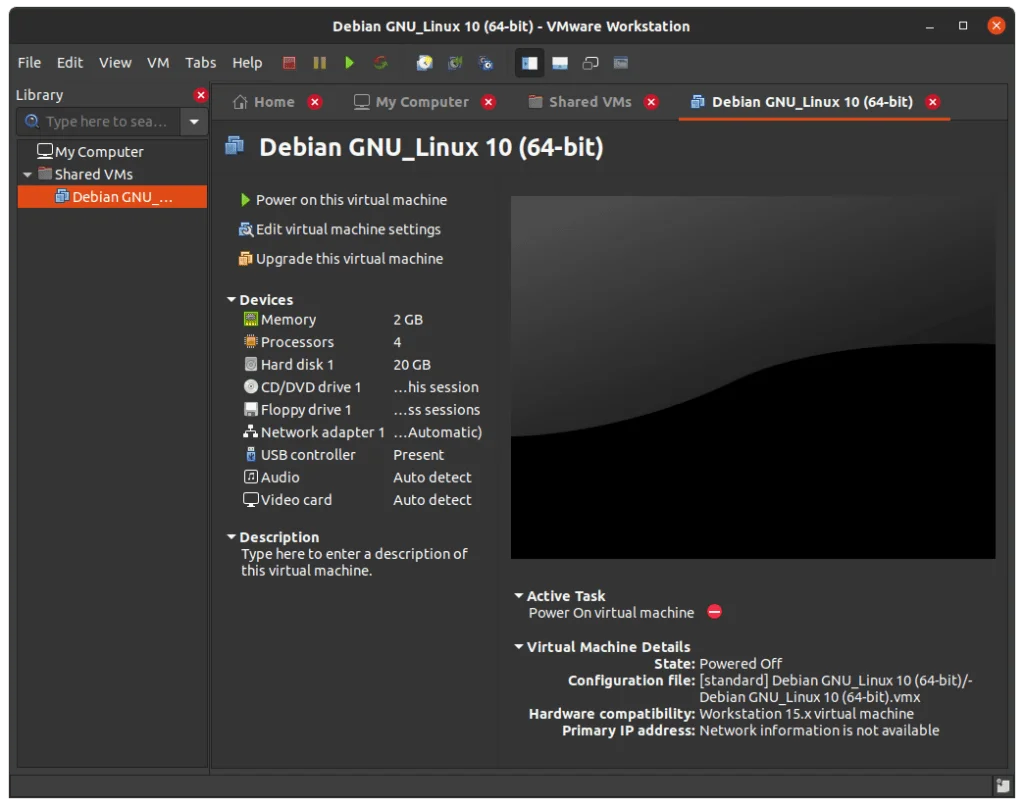Click the Suspend (pause) toolbar icon
This screenshot has width=1024, height=807.
pos(319,63)
